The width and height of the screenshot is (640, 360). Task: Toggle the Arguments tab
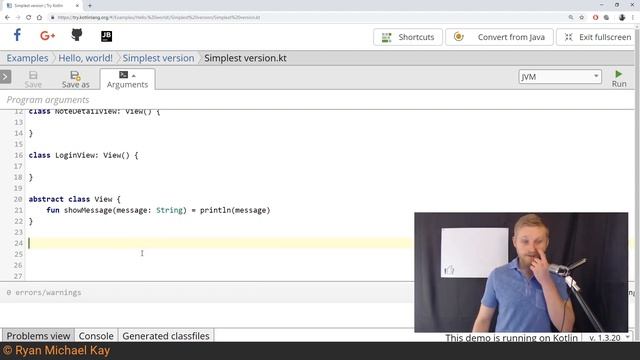(x=127, y=79)
